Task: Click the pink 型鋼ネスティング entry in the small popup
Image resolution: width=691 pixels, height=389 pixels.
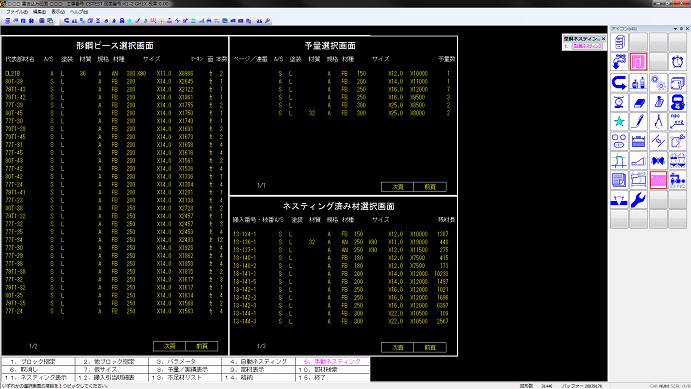Action: (587, 46)
